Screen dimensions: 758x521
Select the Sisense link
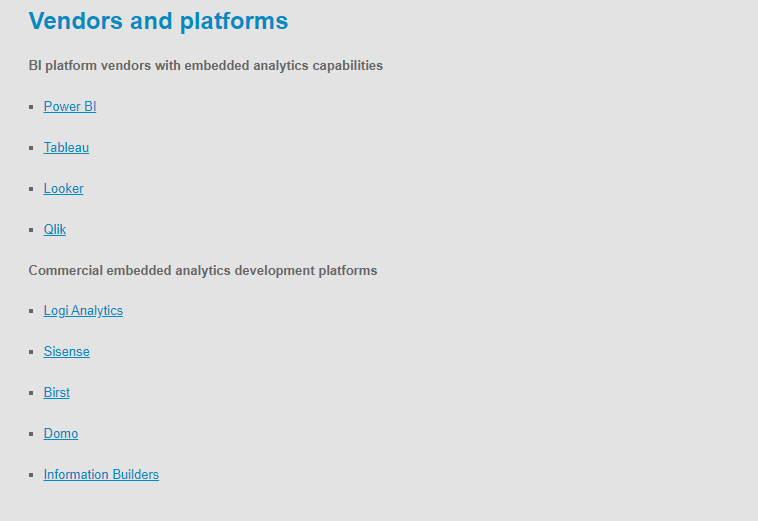pyautogui.click(x=67, y=351)
